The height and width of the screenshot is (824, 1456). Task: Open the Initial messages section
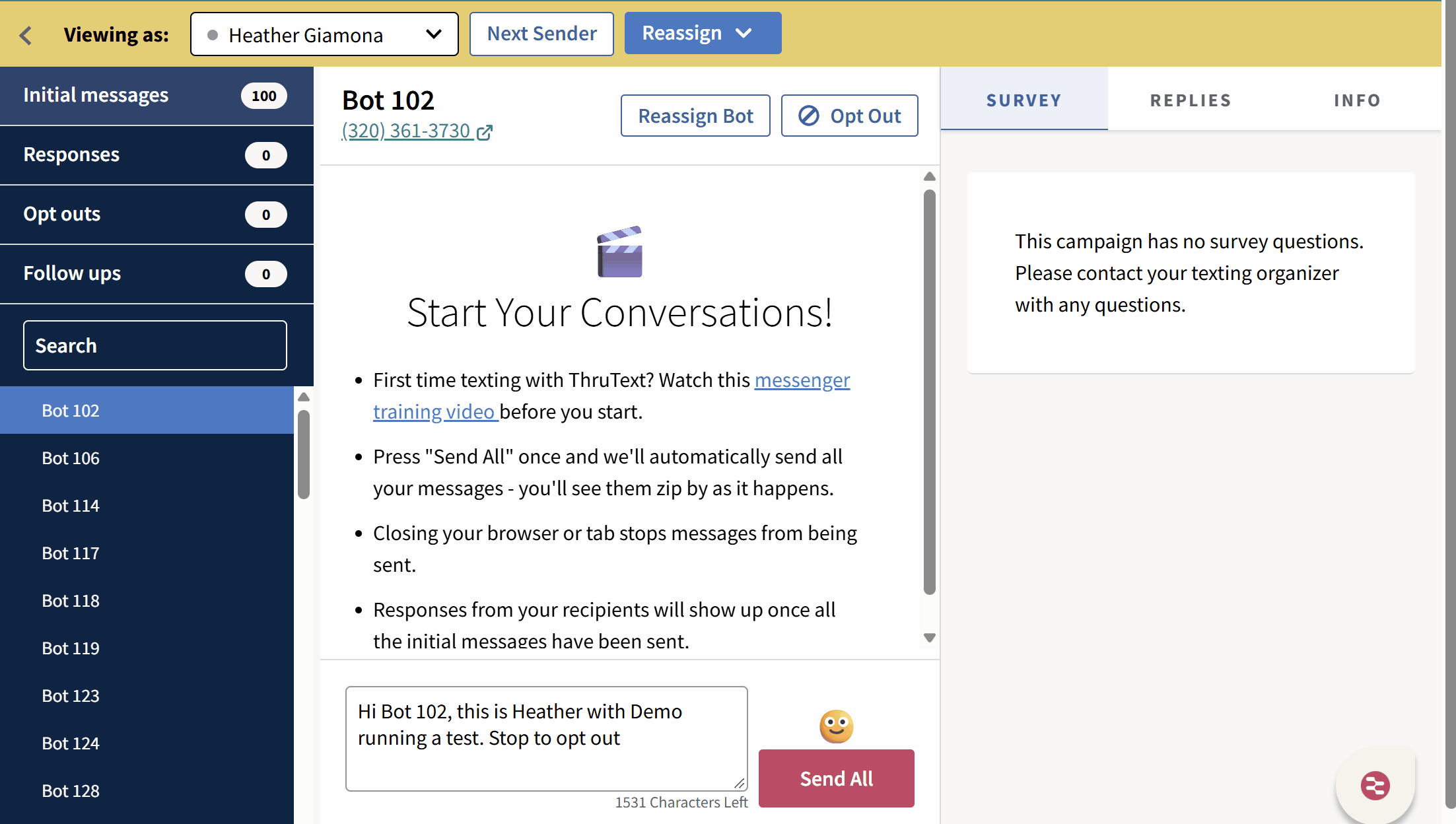156,96
